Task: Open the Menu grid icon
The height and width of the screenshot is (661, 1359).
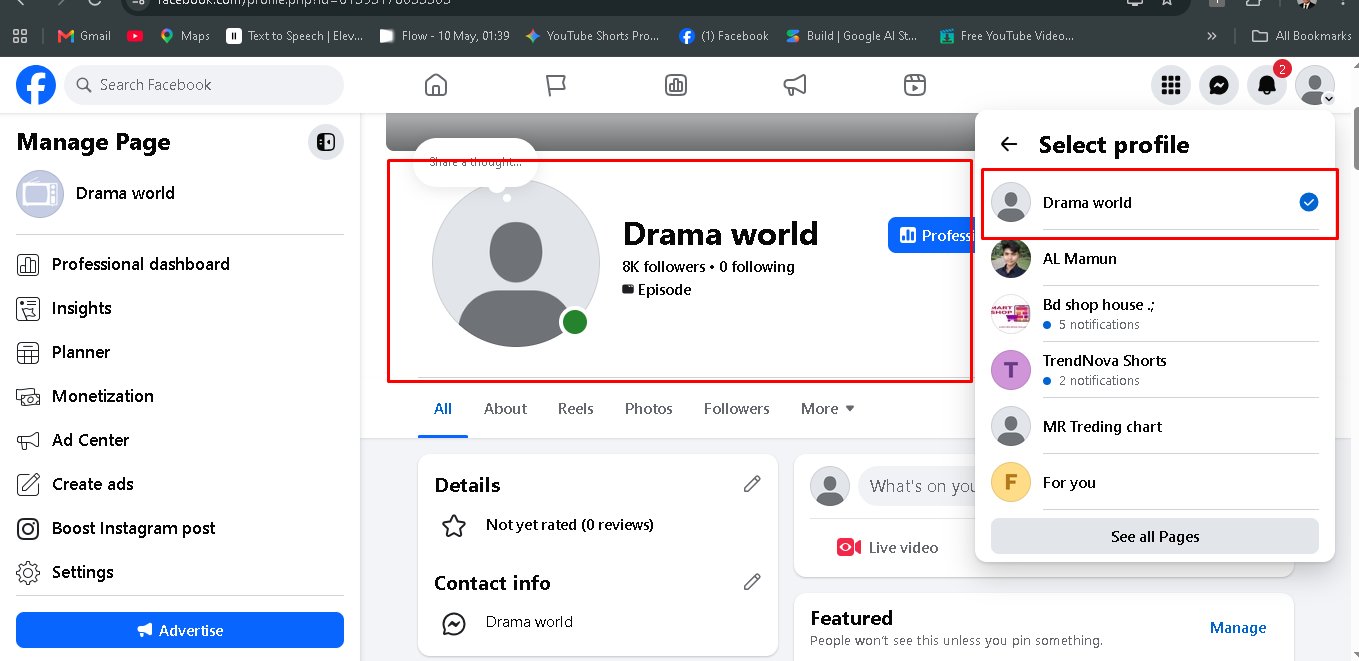Action: [1170, 85]
